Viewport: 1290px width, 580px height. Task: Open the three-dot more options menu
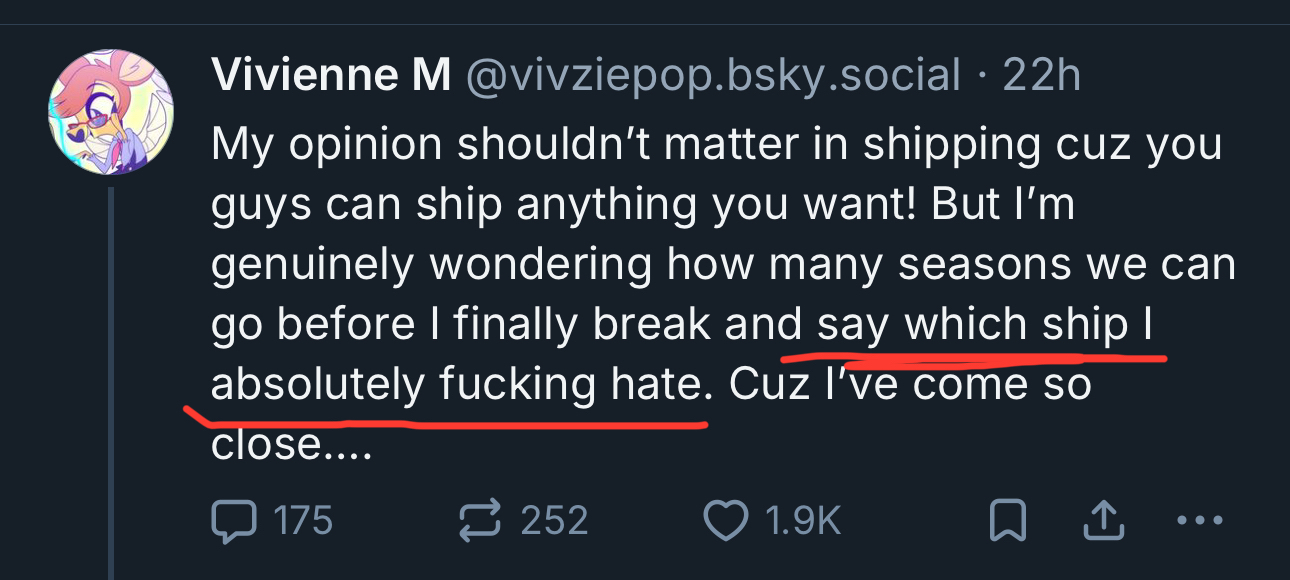click(1200, 520)
